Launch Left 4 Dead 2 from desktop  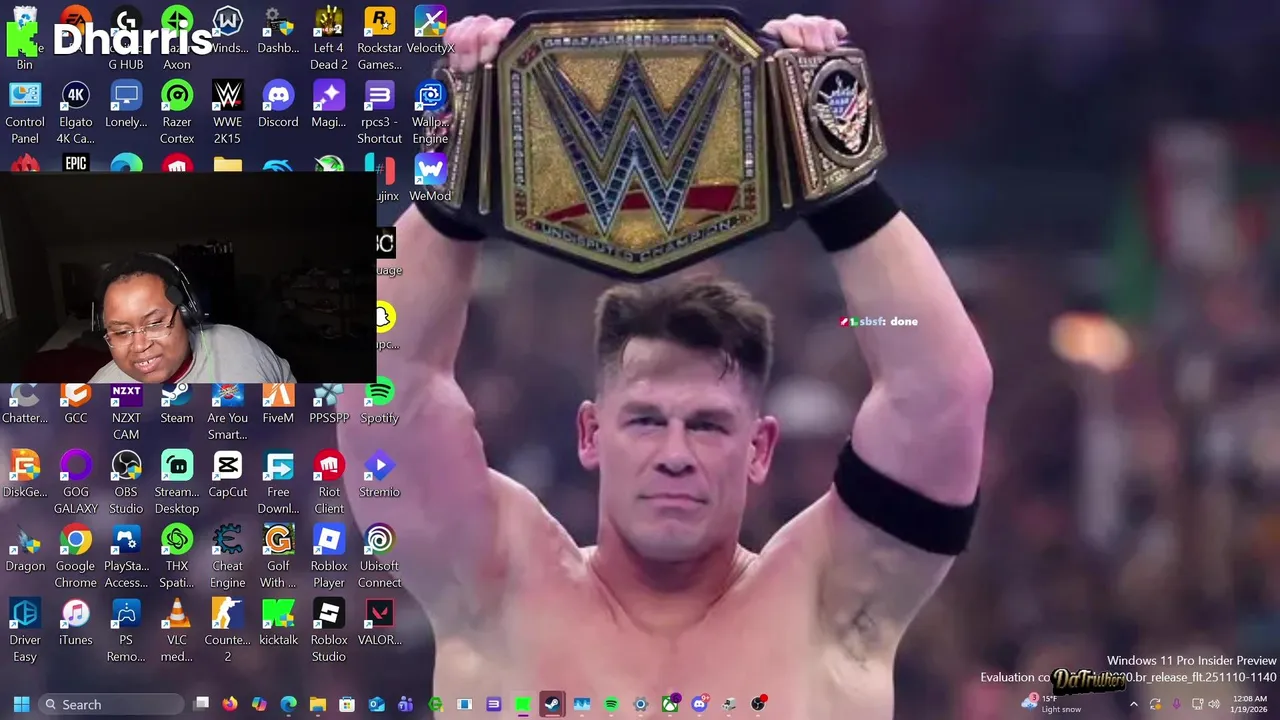329,38
